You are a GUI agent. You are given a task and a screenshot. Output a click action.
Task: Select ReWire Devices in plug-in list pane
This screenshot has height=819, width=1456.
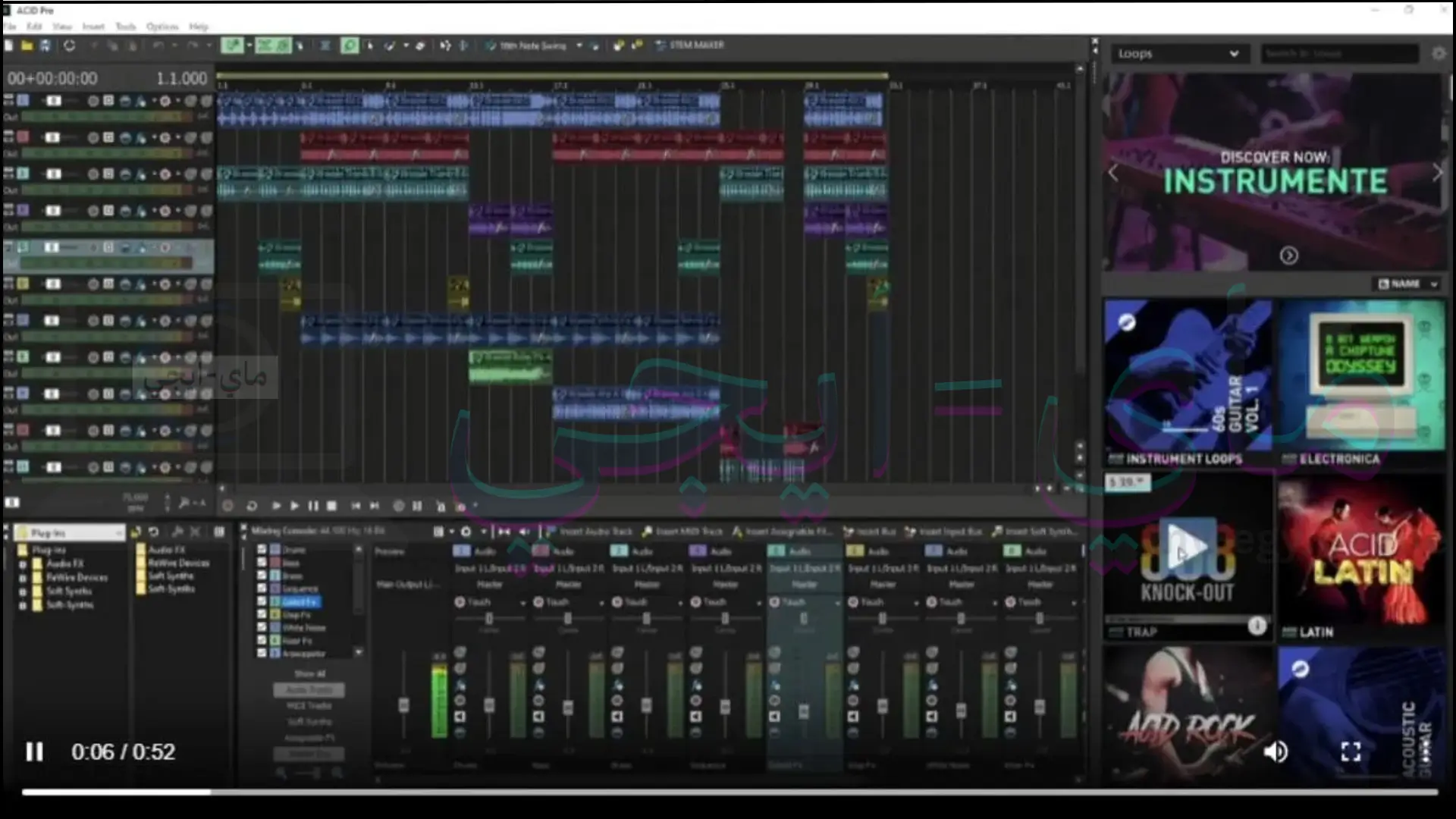tap(173, 563)
